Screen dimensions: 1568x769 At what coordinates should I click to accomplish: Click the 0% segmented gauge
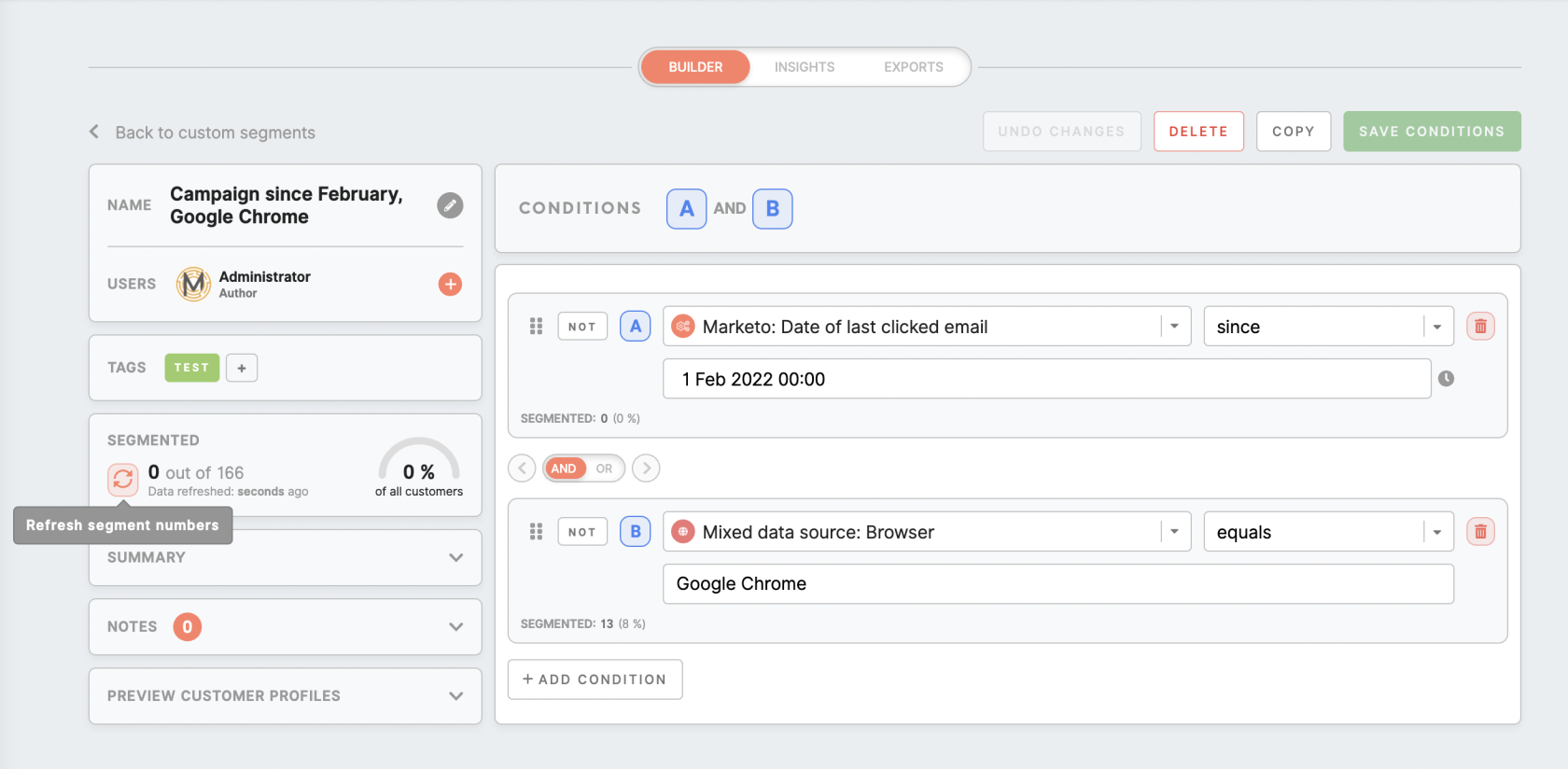tap(419, 467)
